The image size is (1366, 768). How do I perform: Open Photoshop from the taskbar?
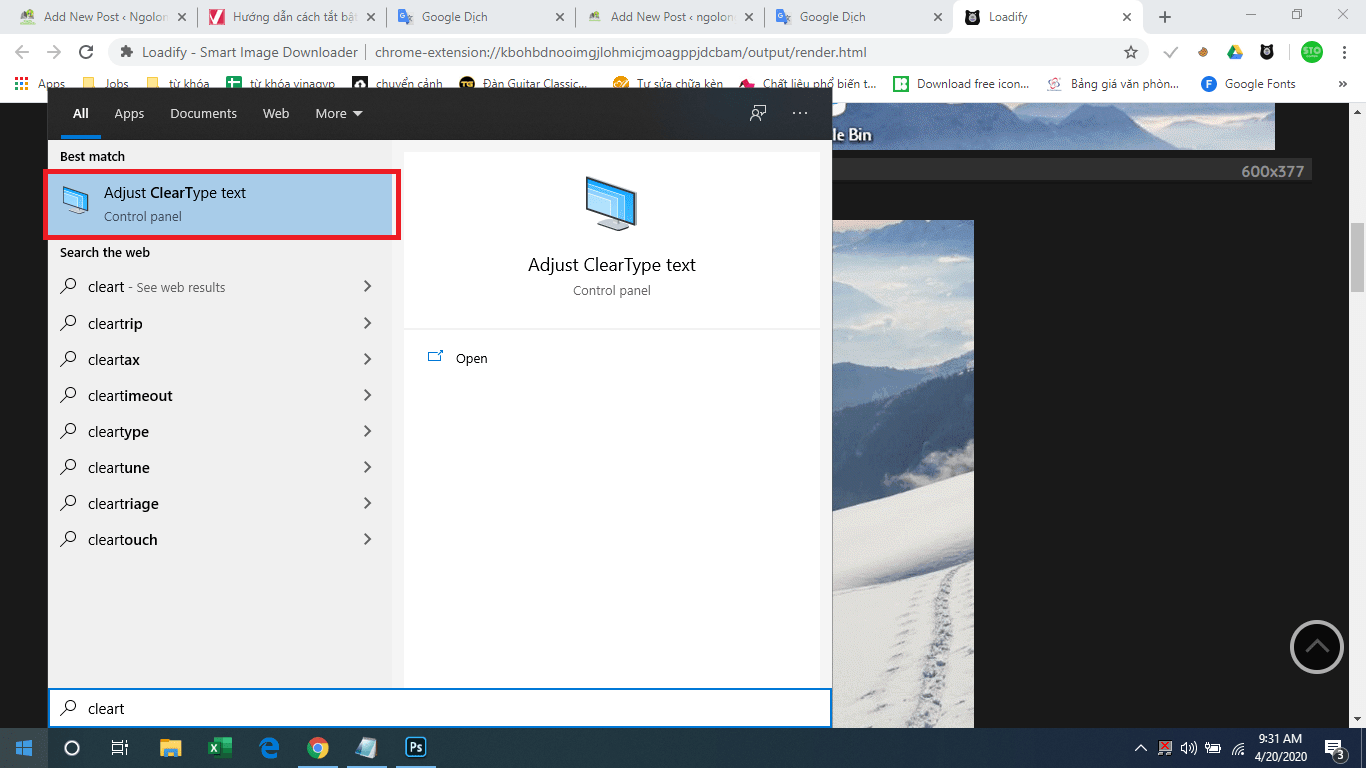point(415,747)
